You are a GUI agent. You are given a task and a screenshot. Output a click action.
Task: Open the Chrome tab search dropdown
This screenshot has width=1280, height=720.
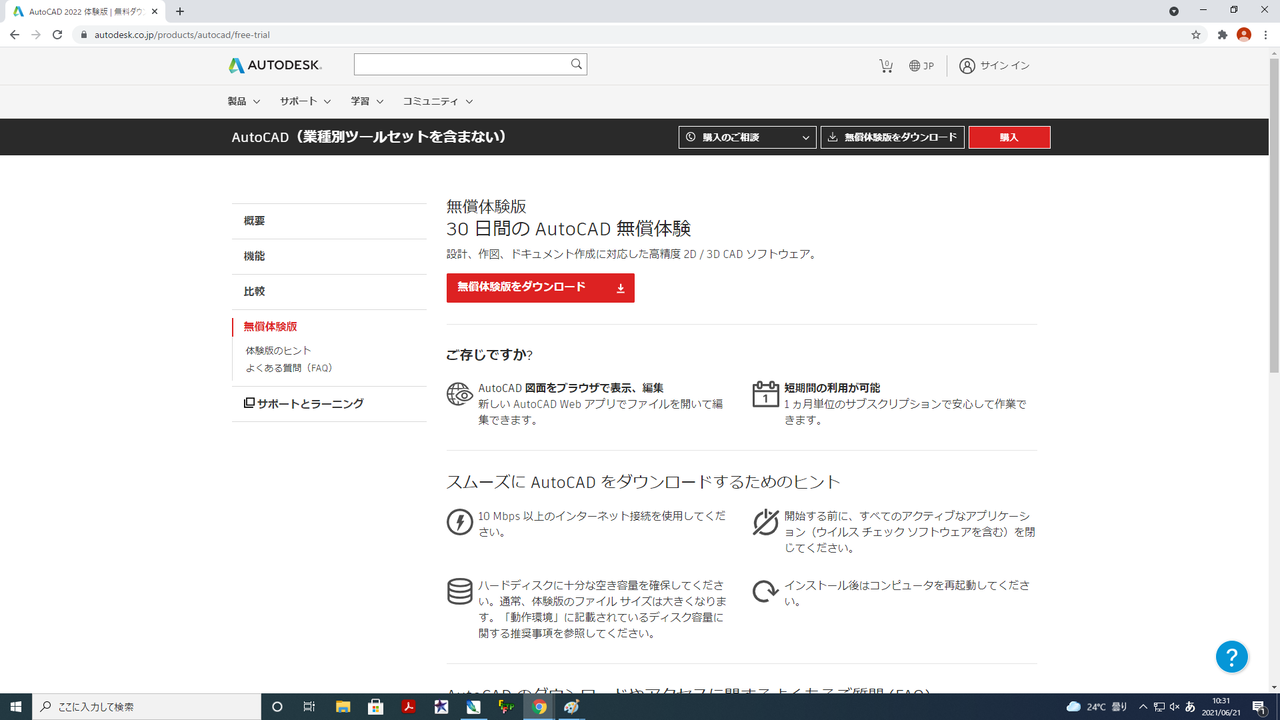[x=1174, y=11]
